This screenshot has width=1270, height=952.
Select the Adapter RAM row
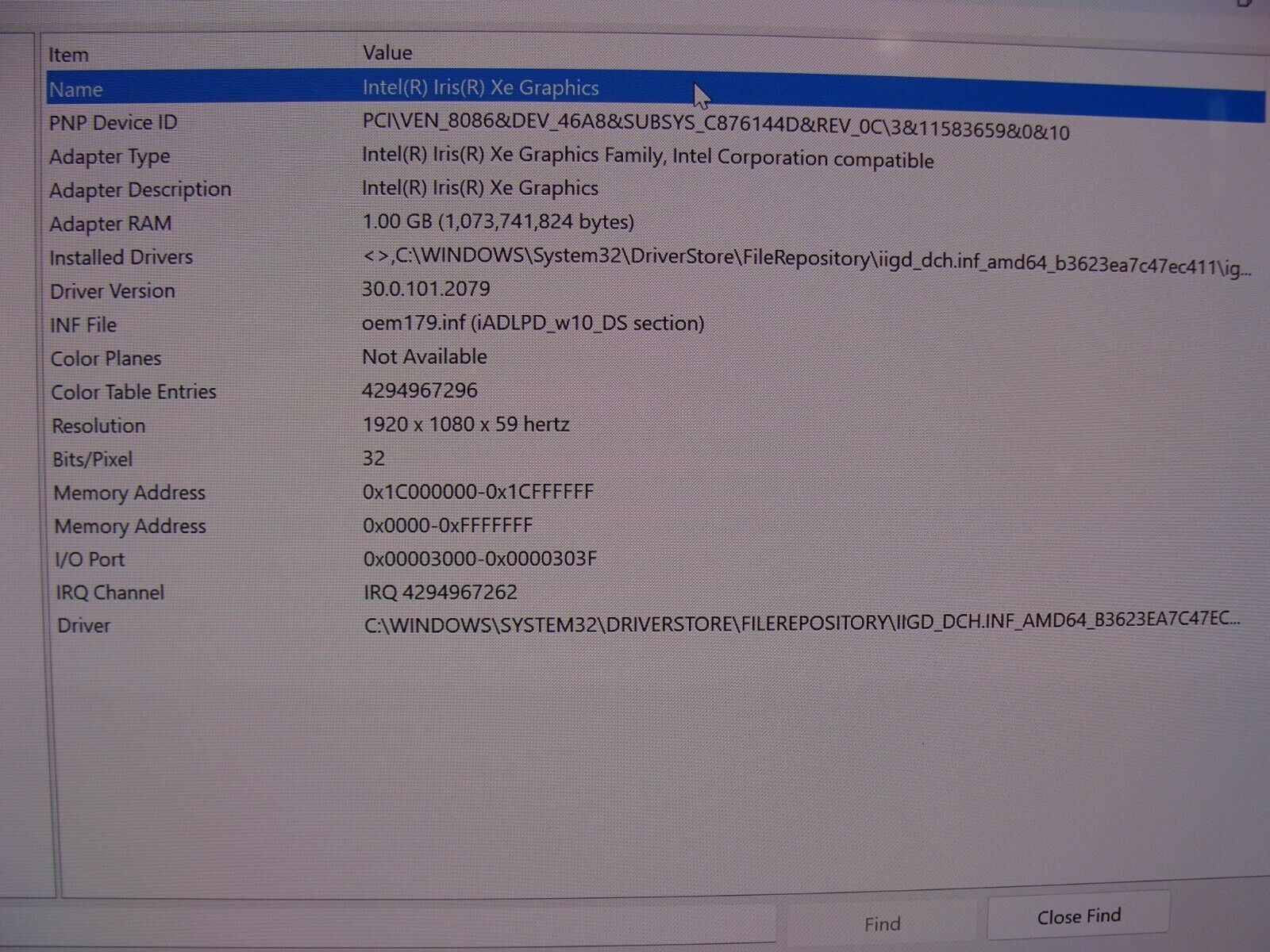coord(655,223)
